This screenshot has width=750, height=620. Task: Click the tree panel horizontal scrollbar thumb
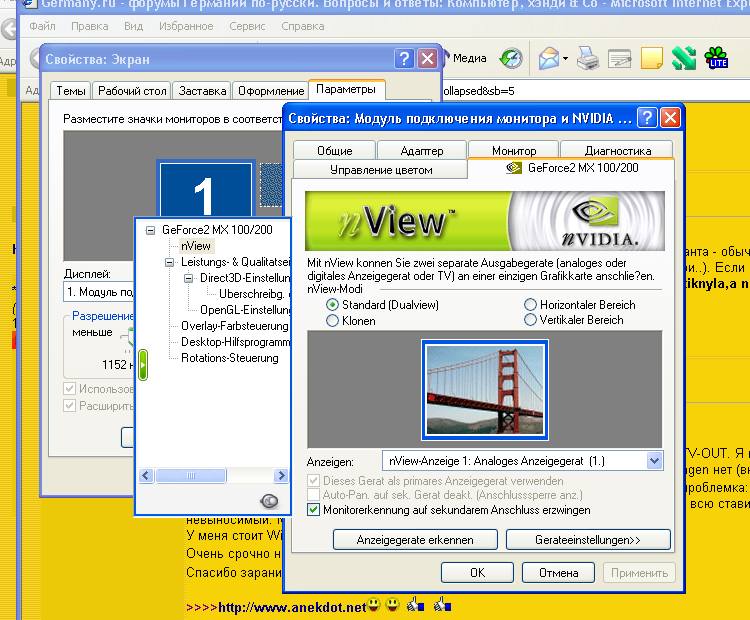click(190, 476)
